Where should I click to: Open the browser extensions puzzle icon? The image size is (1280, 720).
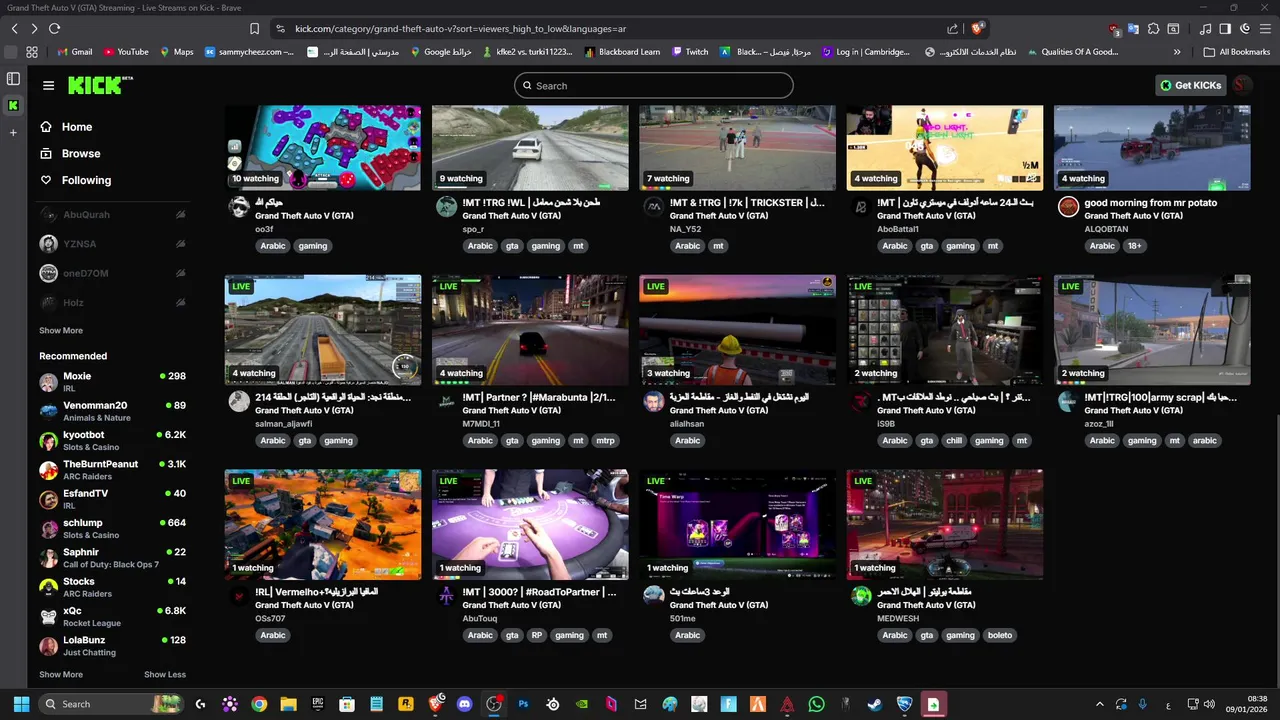click(x=1153, y=29)
